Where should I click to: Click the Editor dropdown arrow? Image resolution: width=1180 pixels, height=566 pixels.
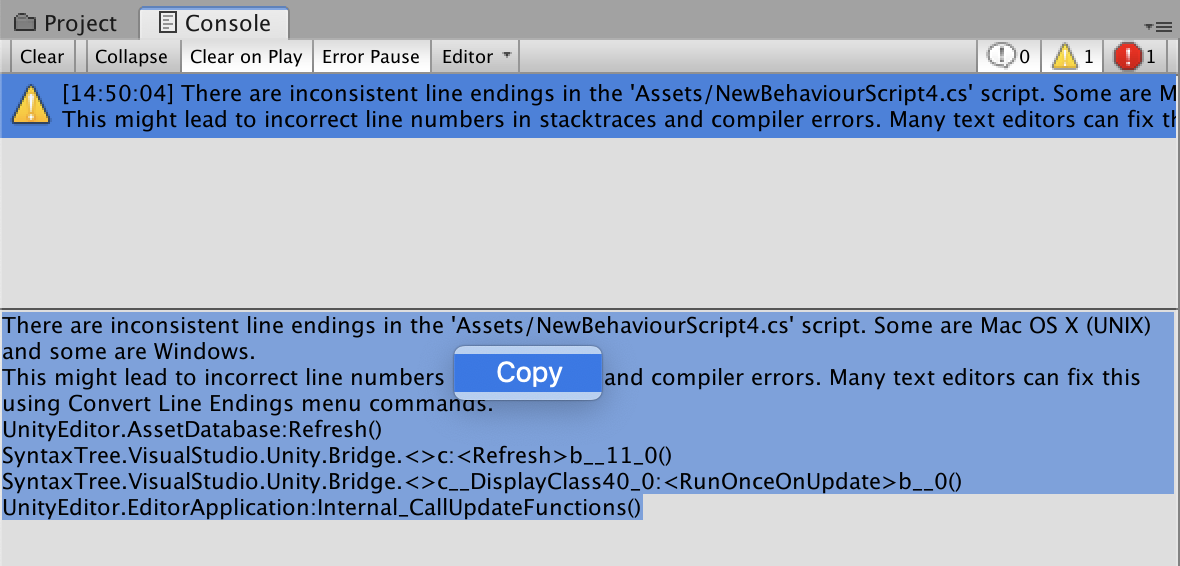[506, 56]
